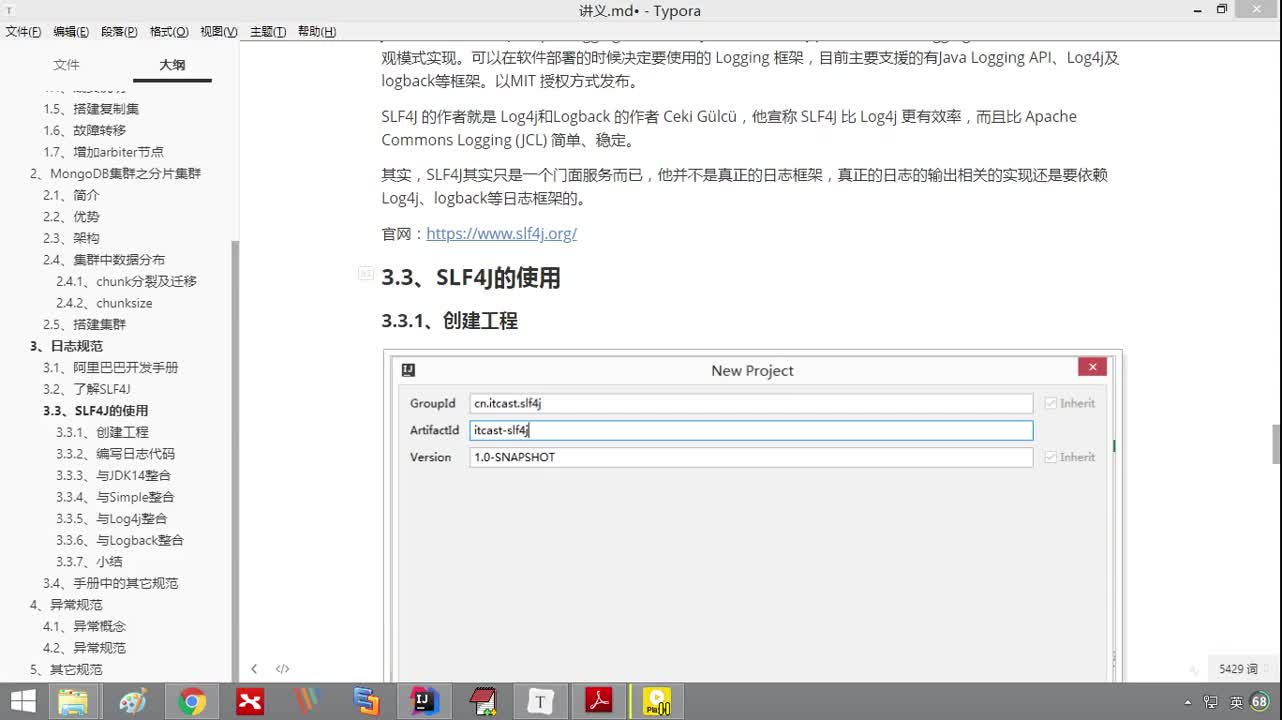This screenshot has height=720, width=1282.
Task: Jump to outline item 3.1、阿里巴巴开发手册
Action: pyautogui.click(x=110, y=368)
